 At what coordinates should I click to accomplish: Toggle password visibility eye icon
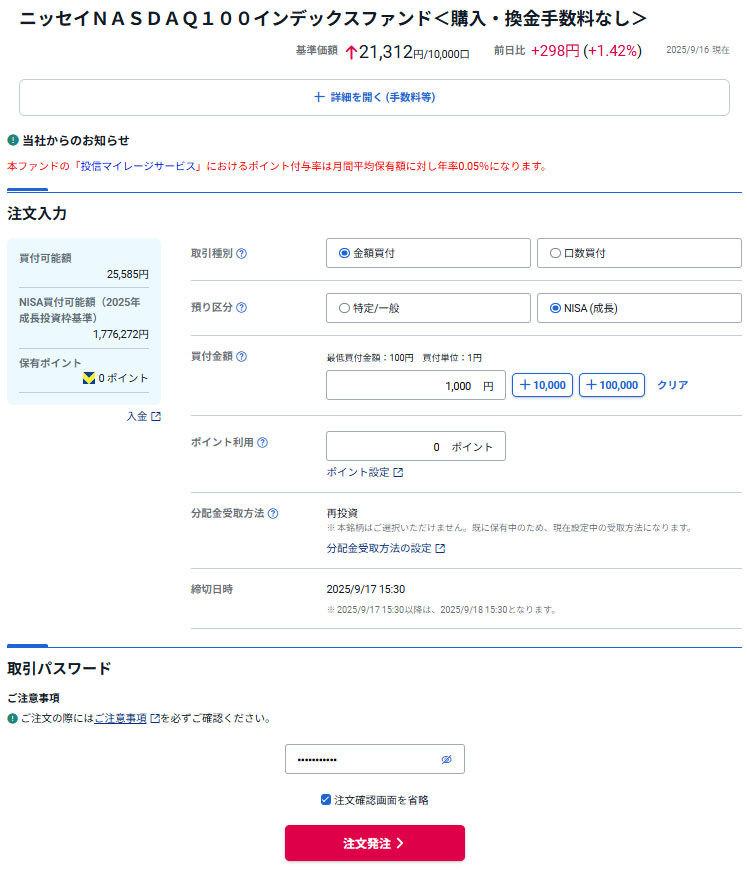coord(447,760)
